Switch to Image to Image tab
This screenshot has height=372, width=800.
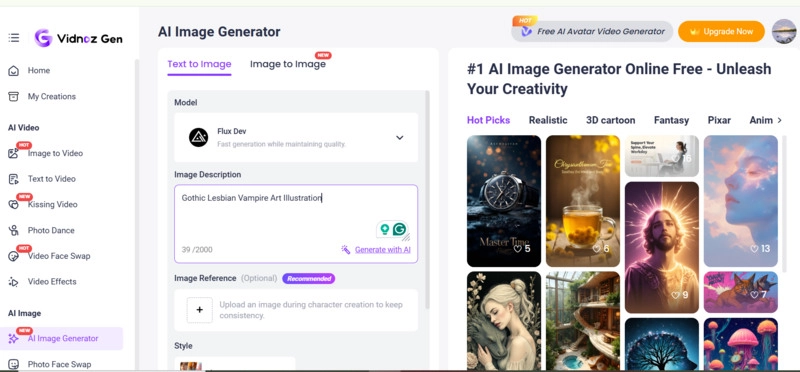[x=288, y=64]
